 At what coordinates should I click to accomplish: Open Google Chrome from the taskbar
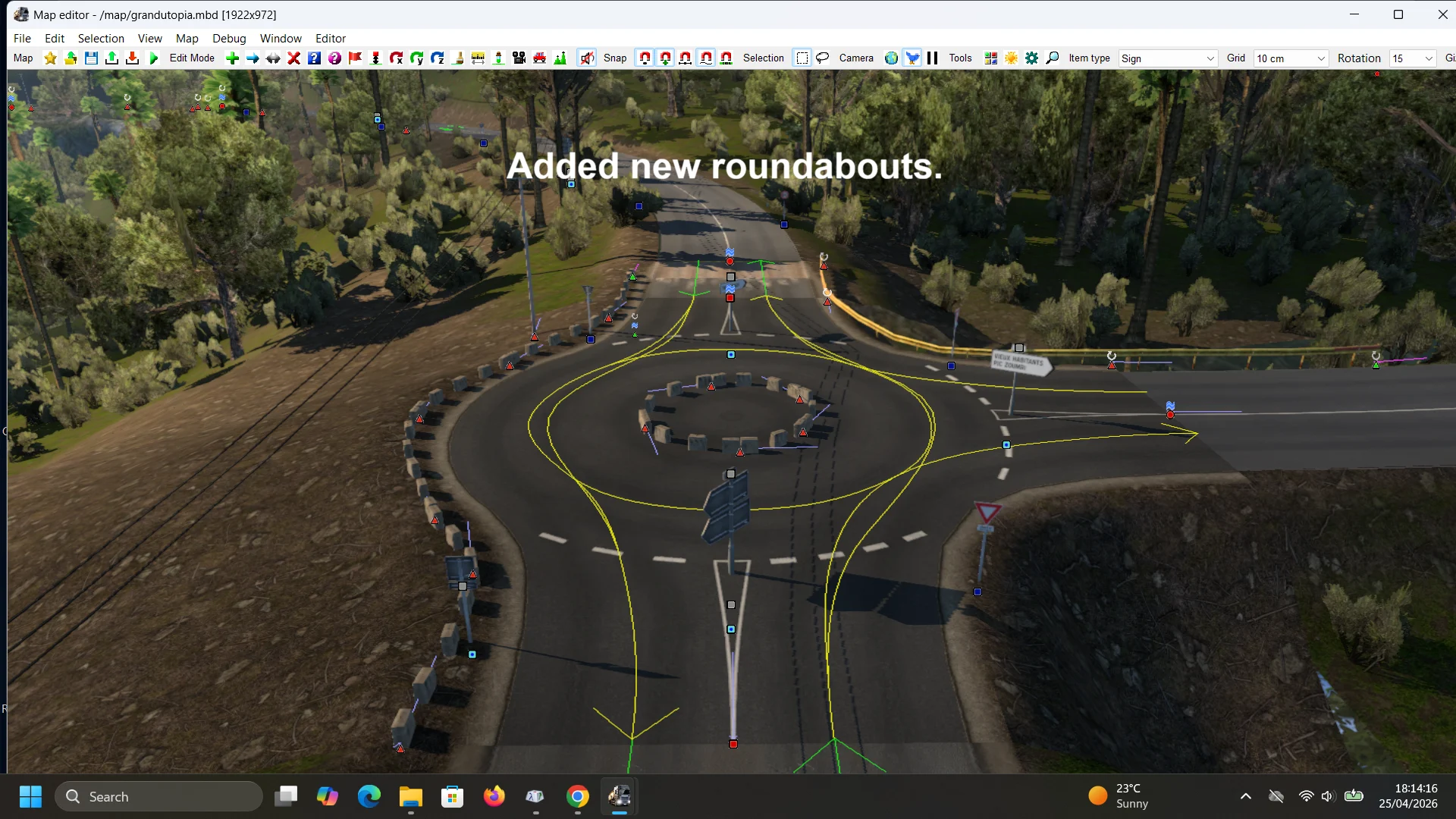(x=578, y=796)
